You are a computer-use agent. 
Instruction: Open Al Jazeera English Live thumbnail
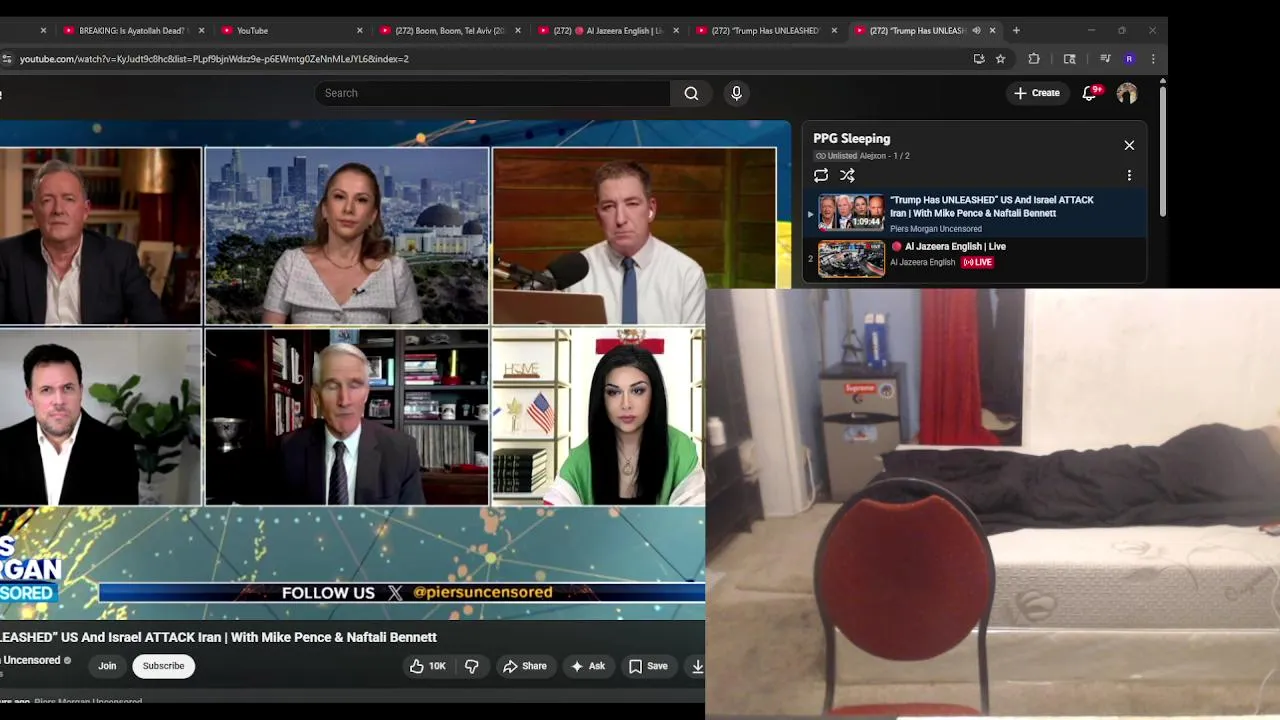(x=851, y=259)
